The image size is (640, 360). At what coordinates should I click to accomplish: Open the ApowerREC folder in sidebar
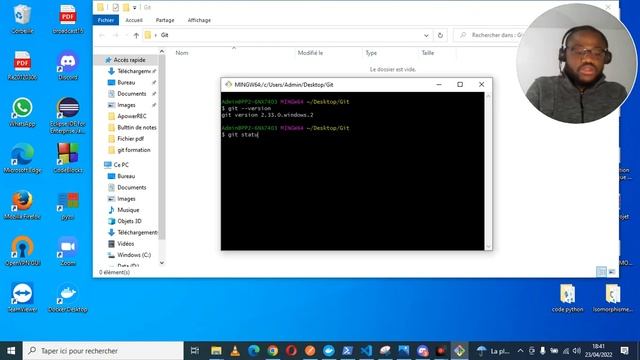[131, 116]
